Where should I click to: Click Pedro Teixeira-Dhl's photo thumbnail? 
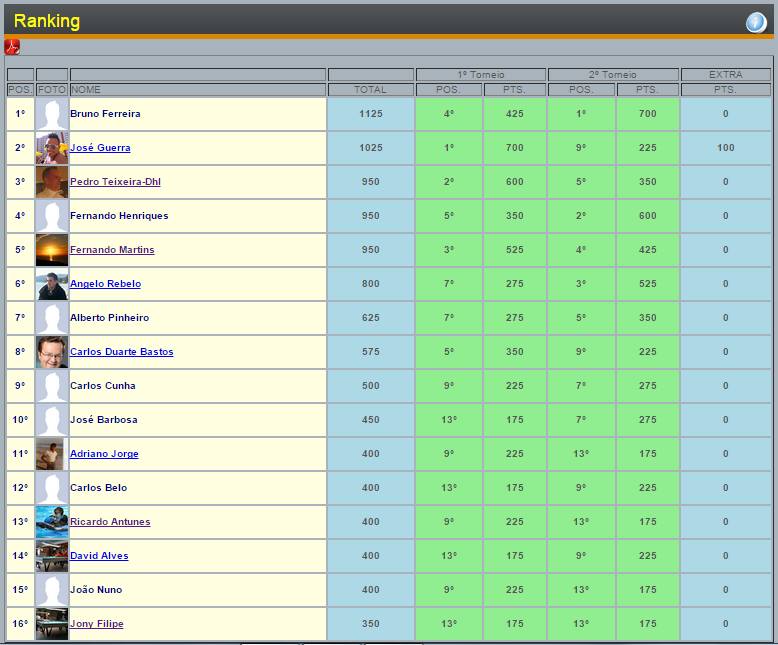tap(52, 182)
